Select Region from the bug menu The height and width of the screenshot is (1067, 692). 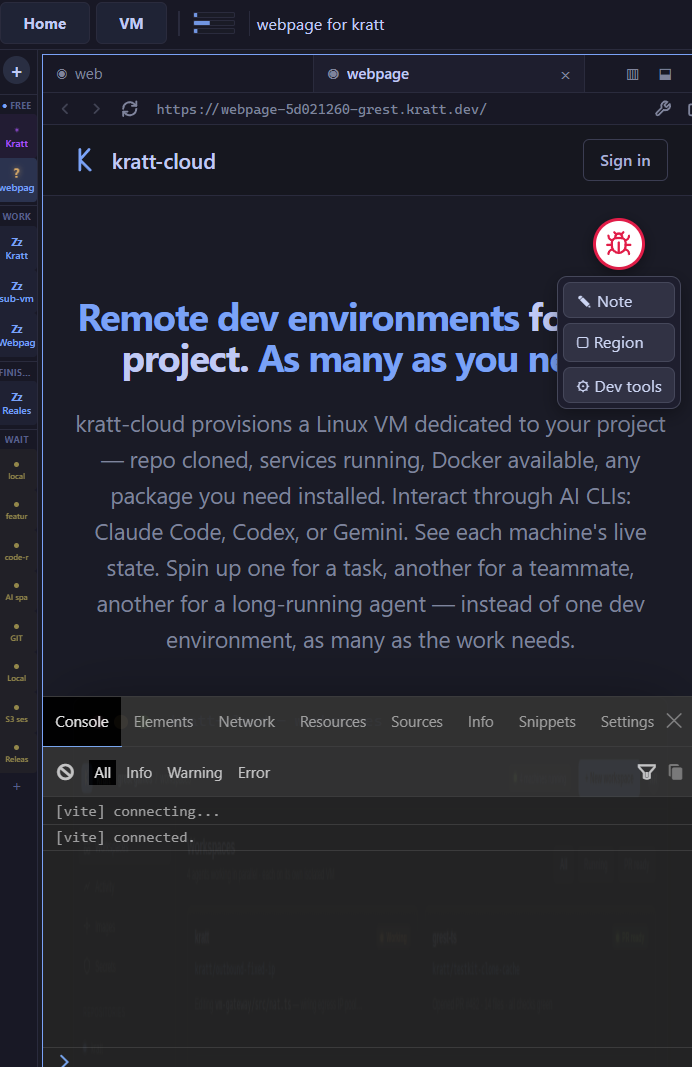tap(619, 342)
